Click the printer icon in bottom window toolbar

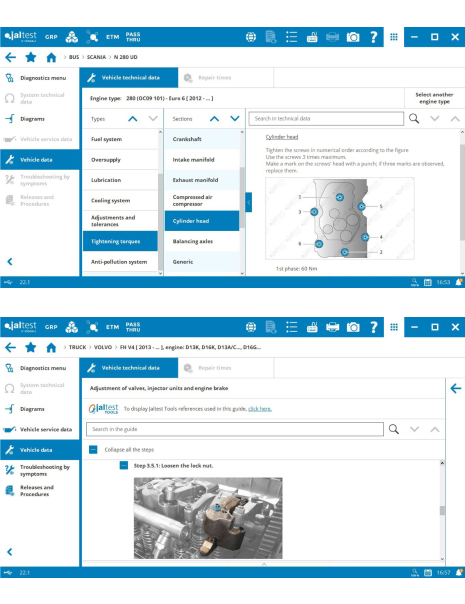click(x=332, y=327)
